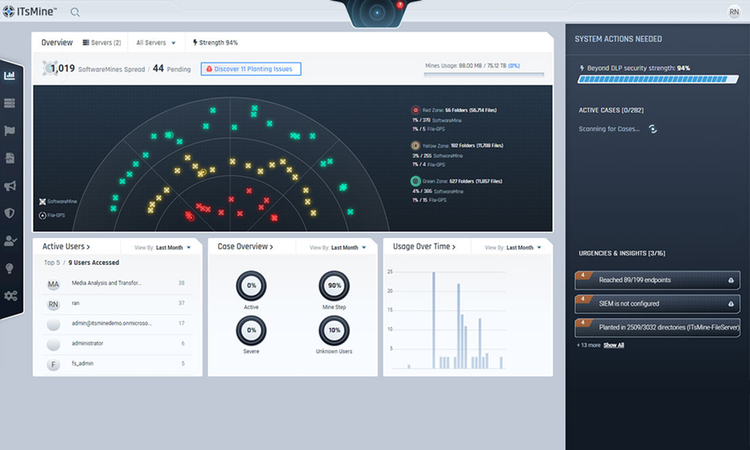Click the Severe 0% gauge
The image size is (750, 450).
251,330
